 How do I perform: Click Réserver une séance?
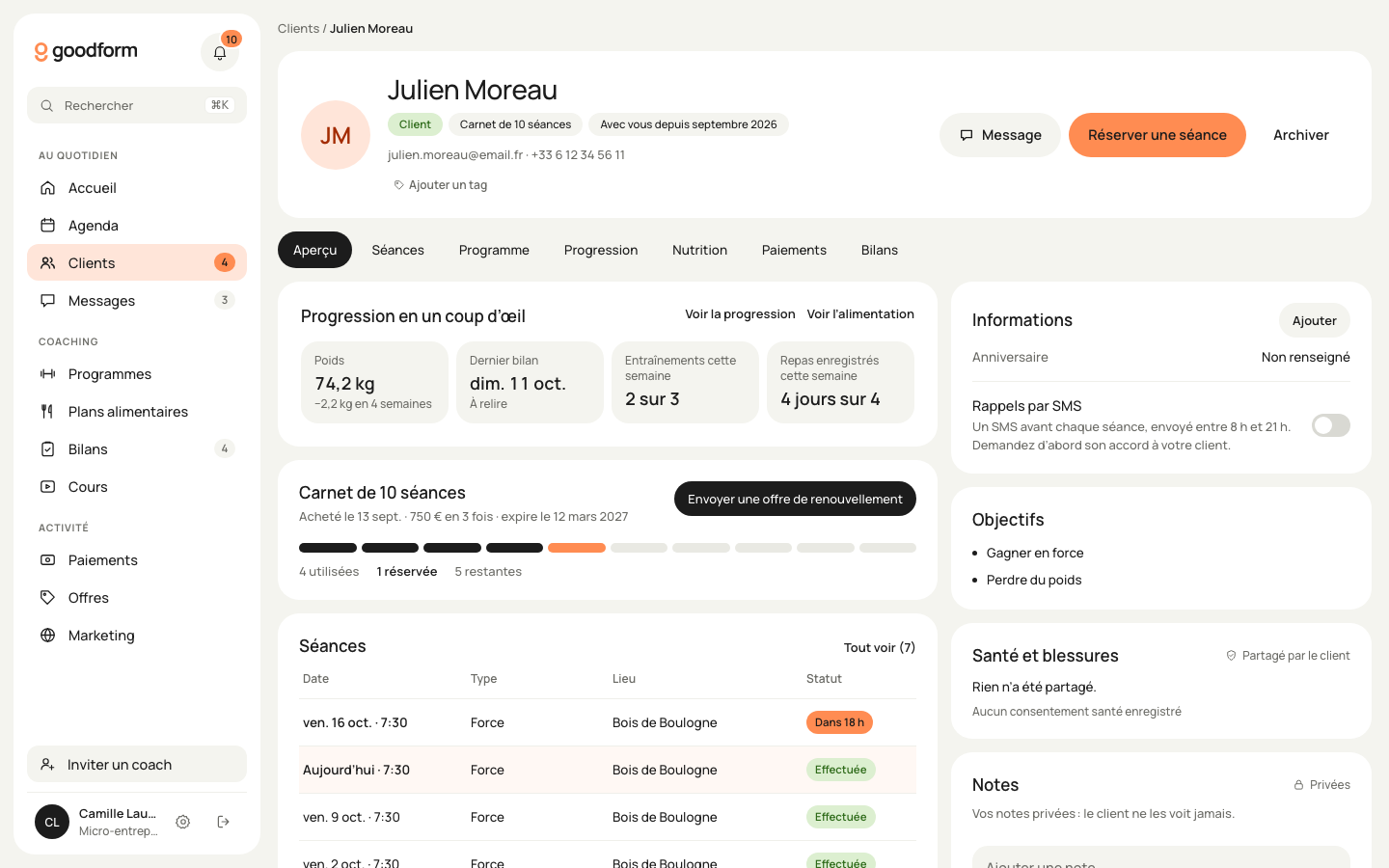(x=1157, y=135)
